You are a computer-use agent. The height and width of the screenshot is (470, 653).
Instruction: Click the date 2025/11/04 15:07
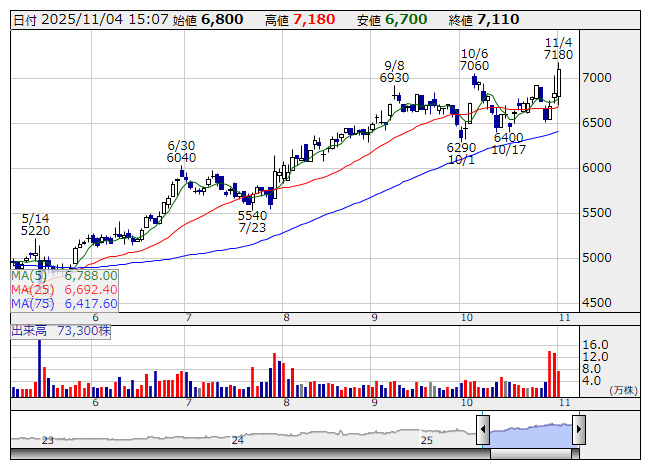105,20
